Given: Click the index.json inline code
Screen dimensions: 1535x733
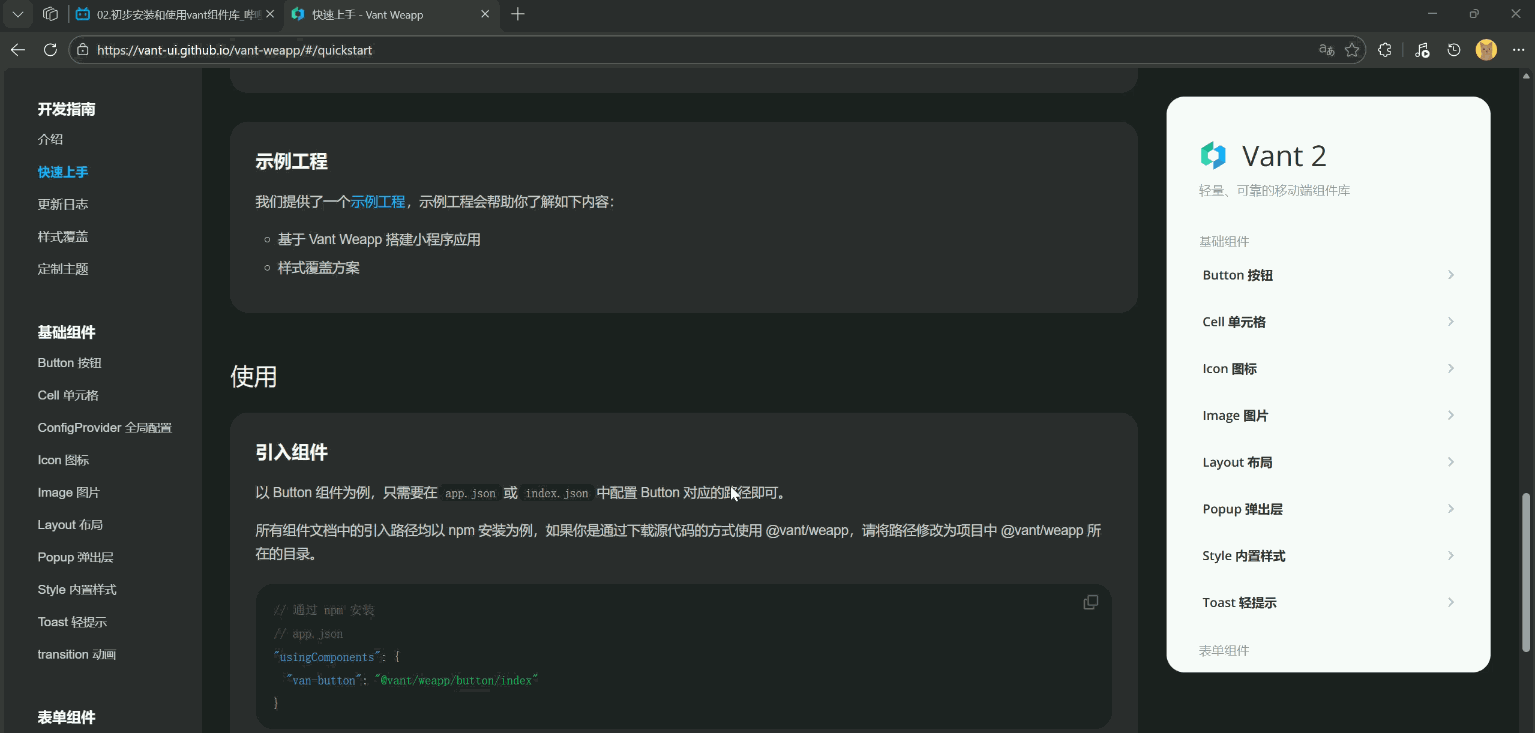Looking at the screenshot, I should point(557,493).
